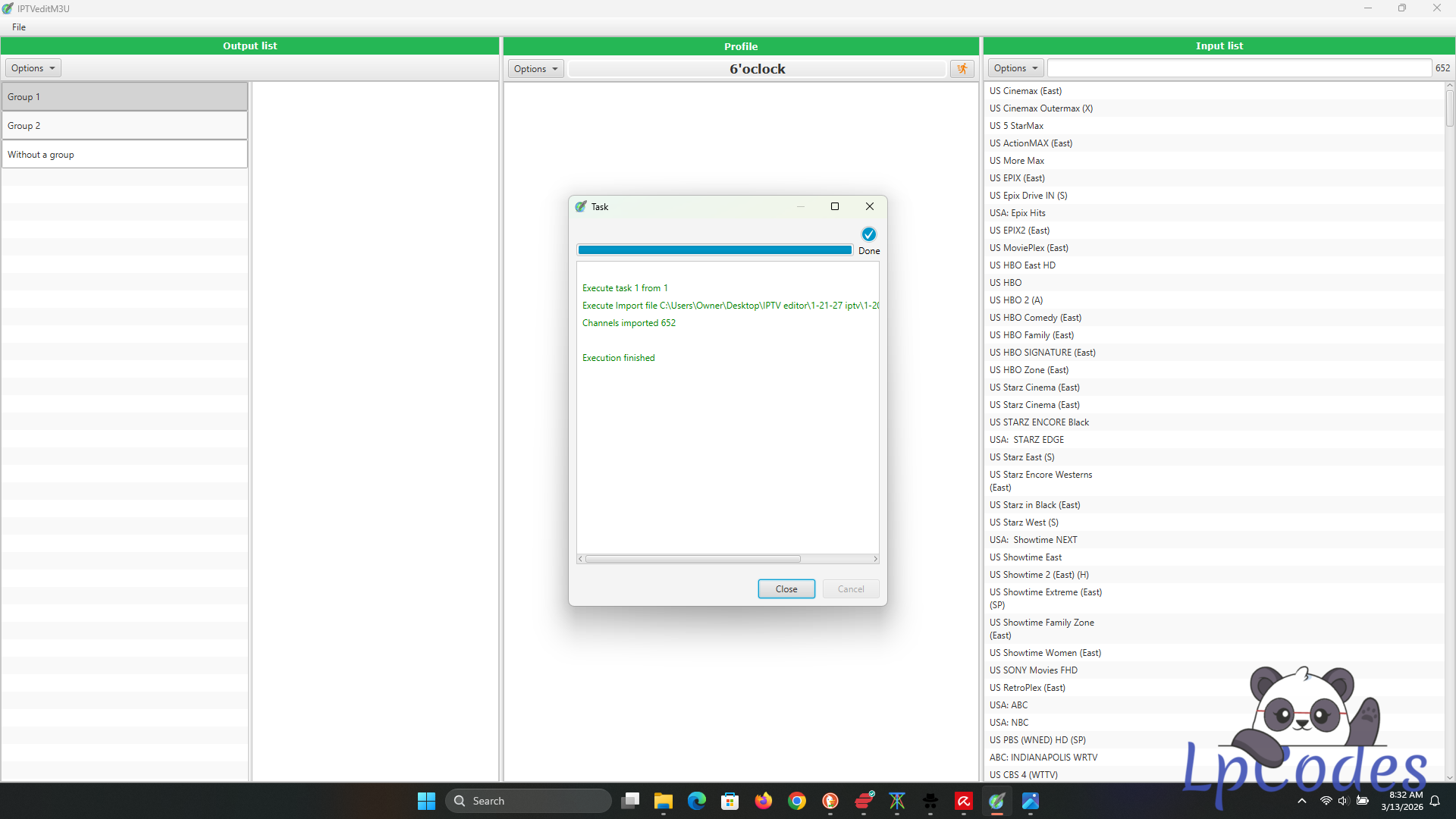
Task: Click the Task dialog horizontal scrollbar
Action: 692,559
